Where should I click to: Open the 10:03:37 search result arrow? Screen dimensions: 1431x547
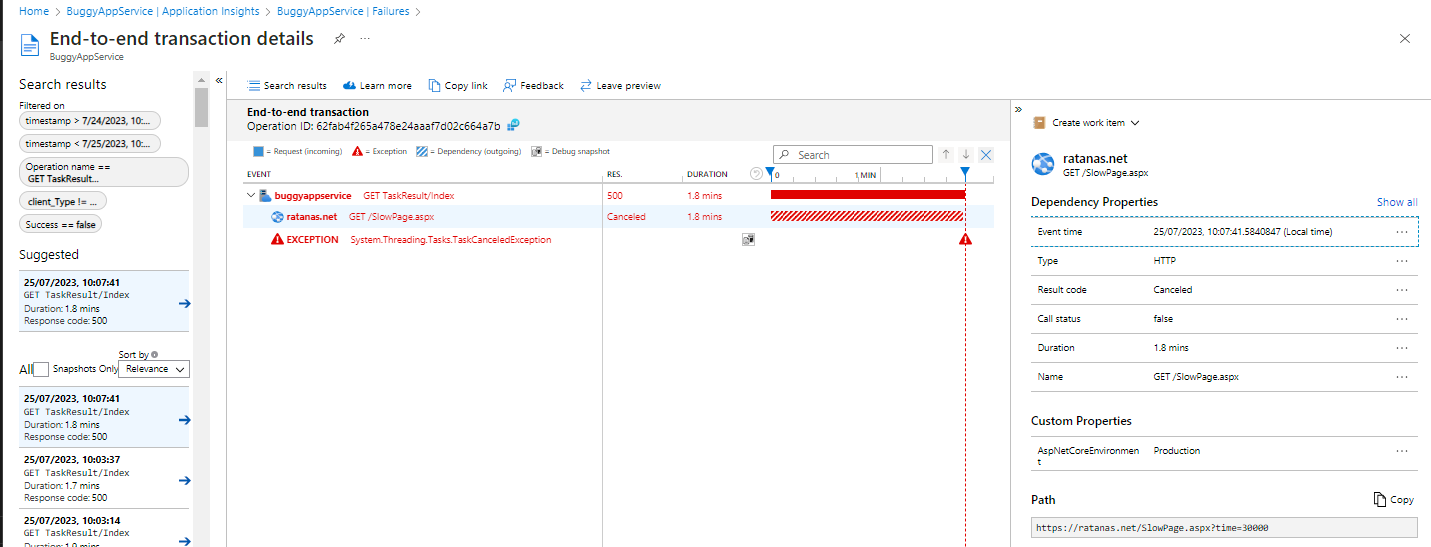coord(184,480)
